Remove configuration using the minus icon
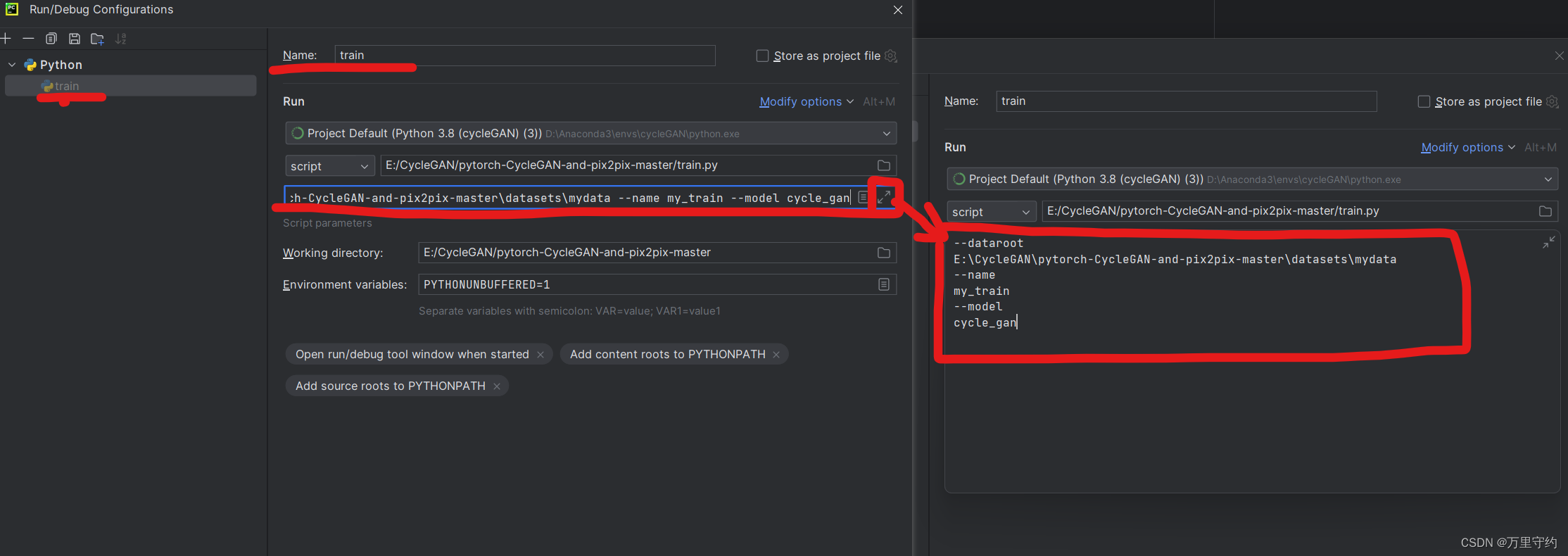Viewport: 1568px width, 556px height. (28, 38)
